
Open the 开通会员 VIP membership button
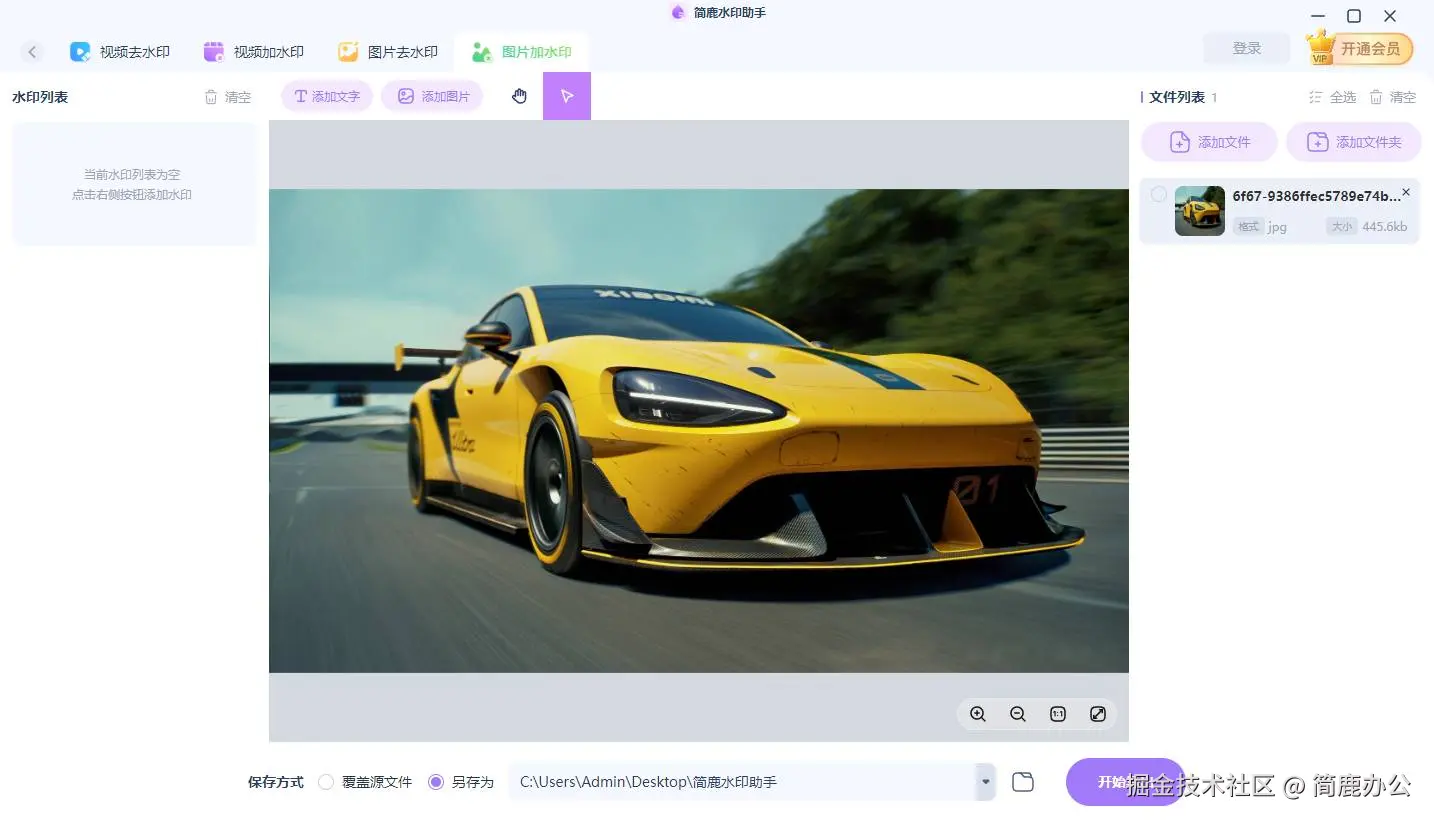coord(1360,49)
